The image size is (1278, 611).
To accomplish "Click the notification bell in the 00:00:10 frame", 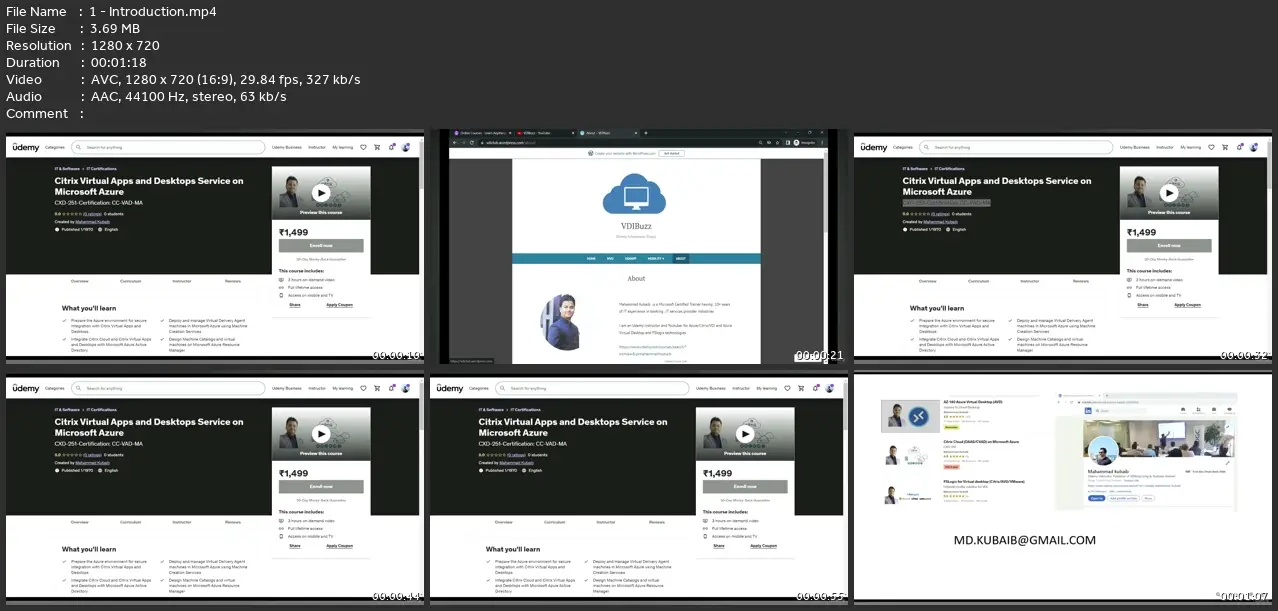I will click(x=391, y=147).
